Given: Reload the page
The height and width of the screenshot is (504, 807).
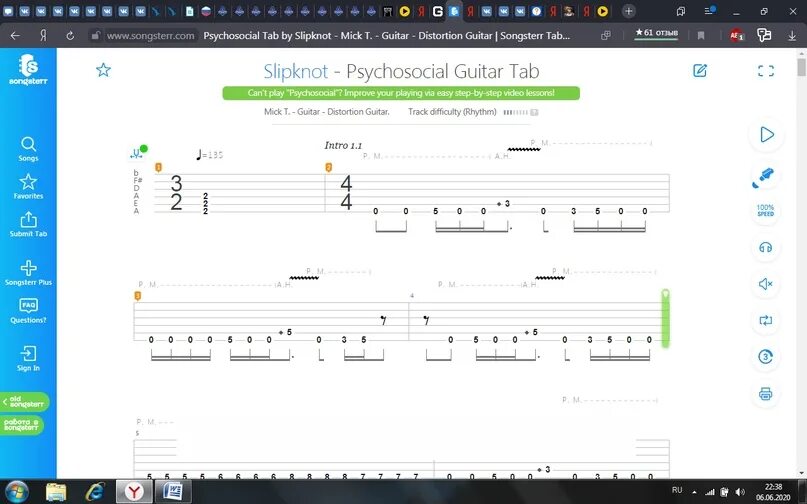Looking at the screenshot, I should tap(70, 36).
